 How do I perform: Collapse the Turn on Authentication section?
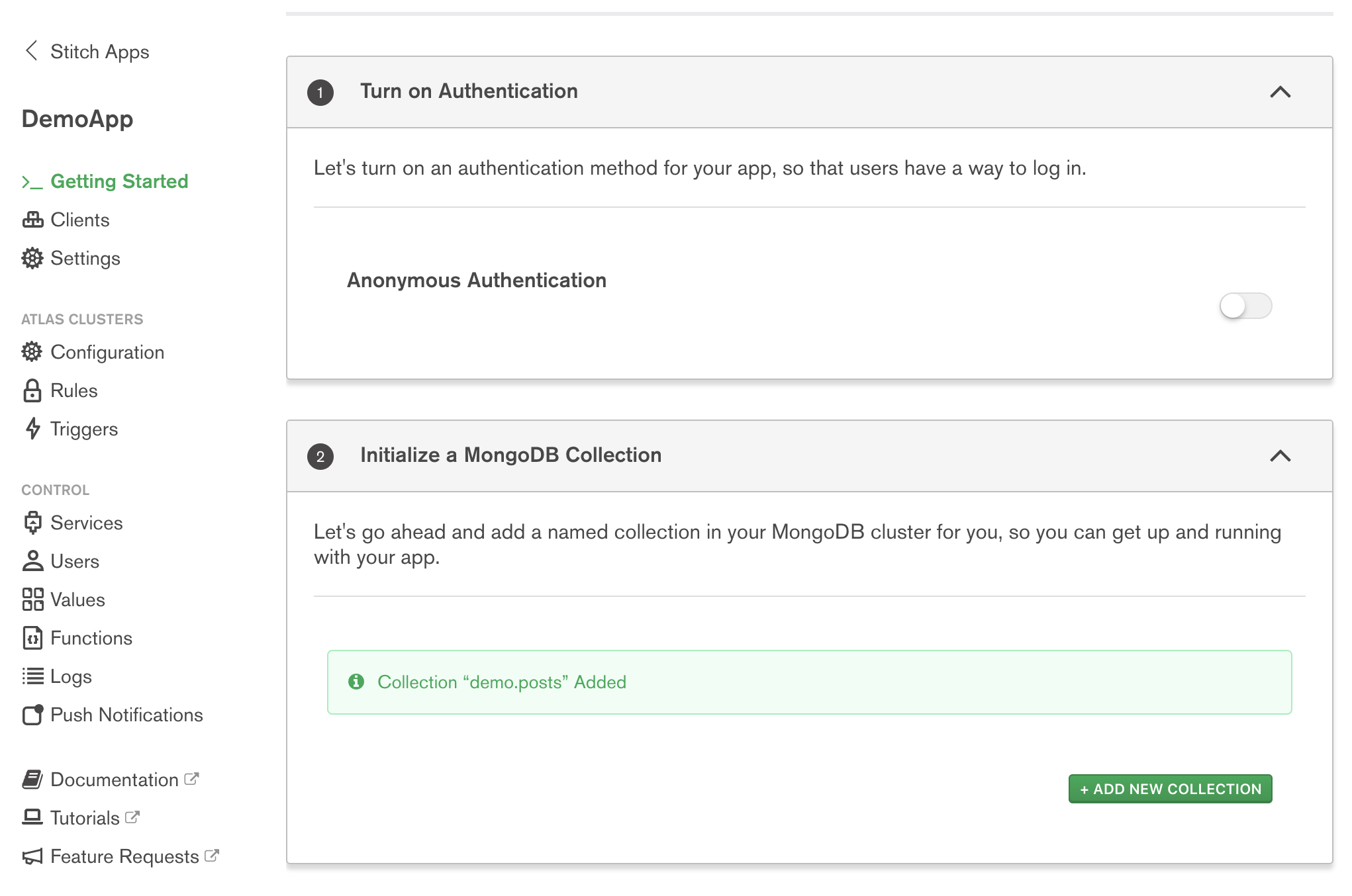pyautogui.click(x=1280, y=92)
